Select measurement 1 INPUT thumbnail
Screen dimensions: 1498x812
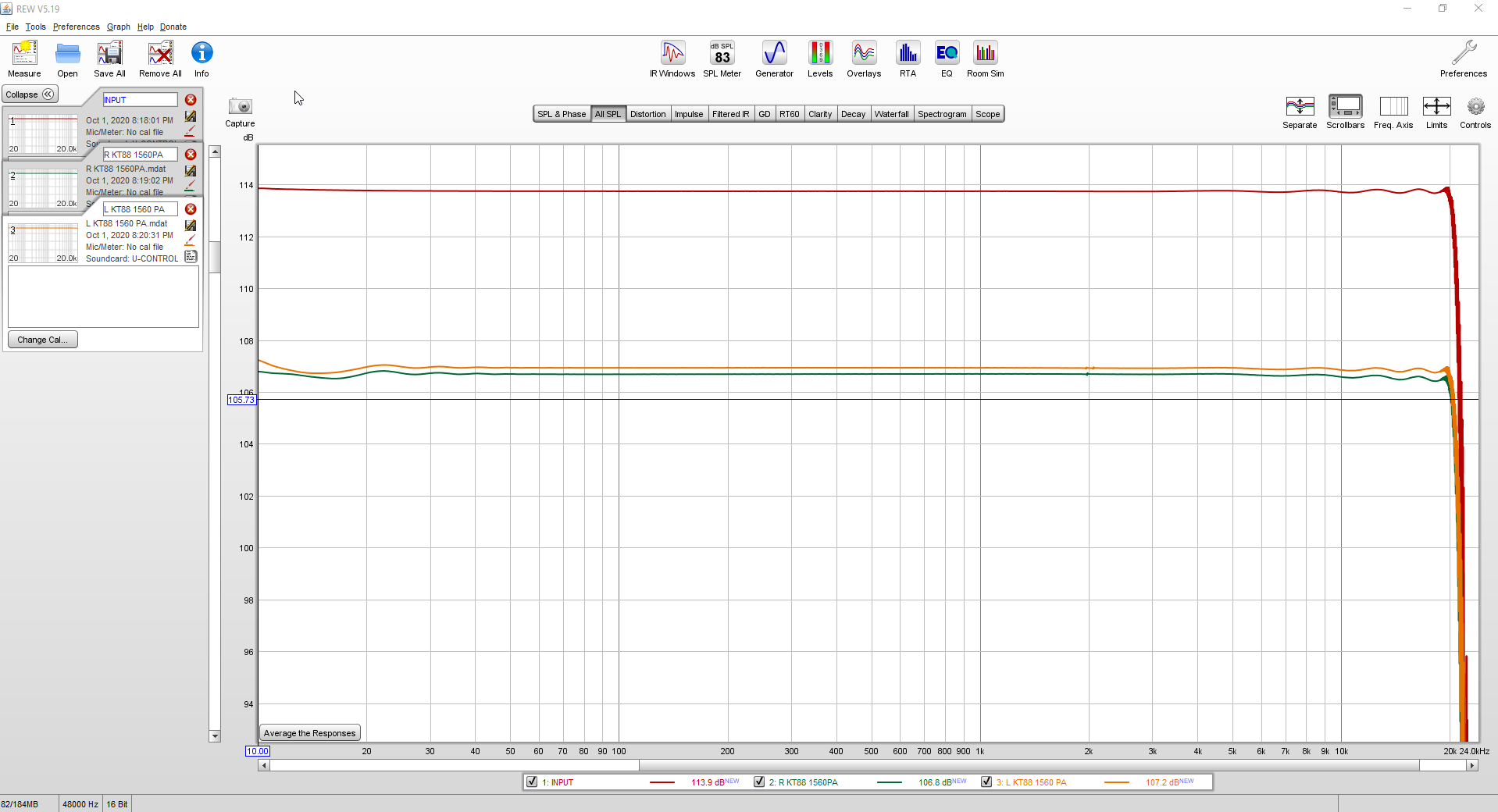click(43, 134)
